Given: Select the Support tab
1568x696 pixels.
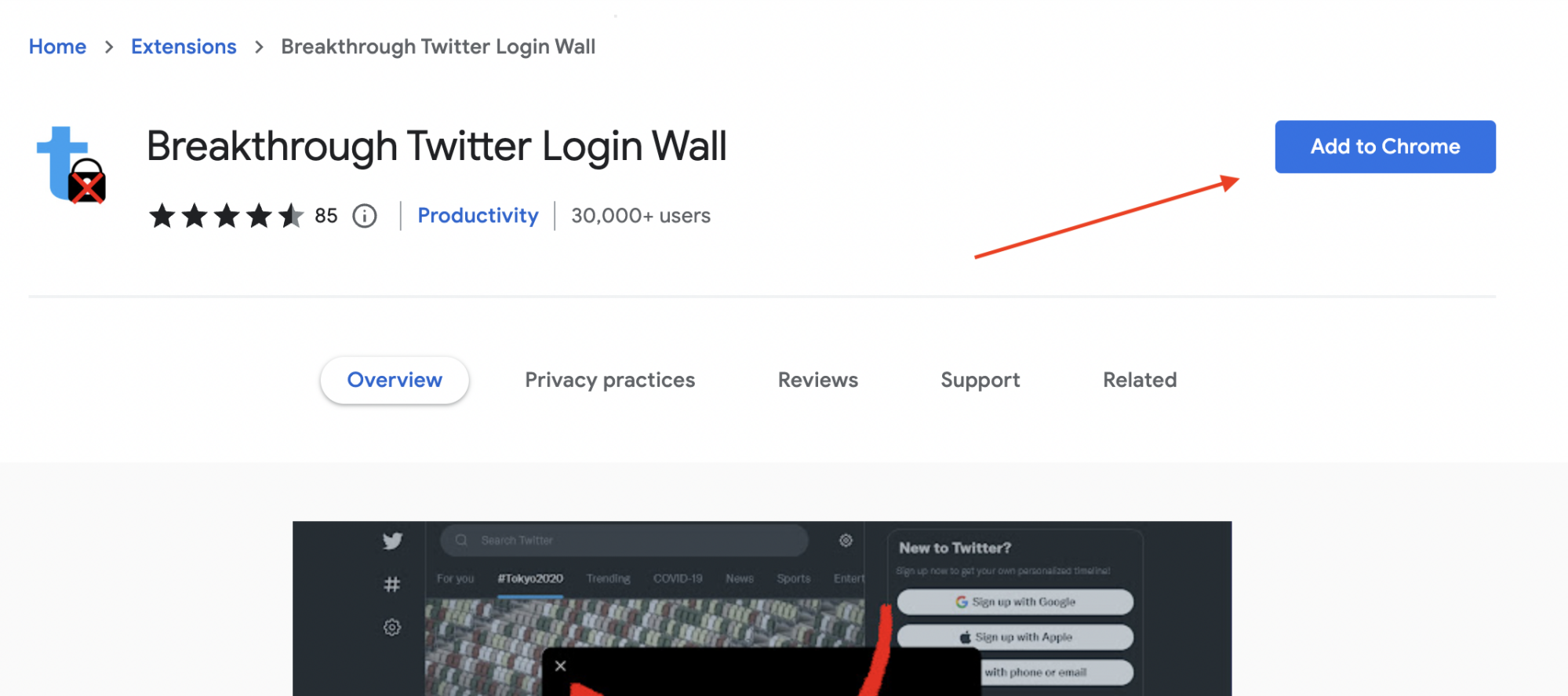Looking at the screenshot, I should (980, 380).
